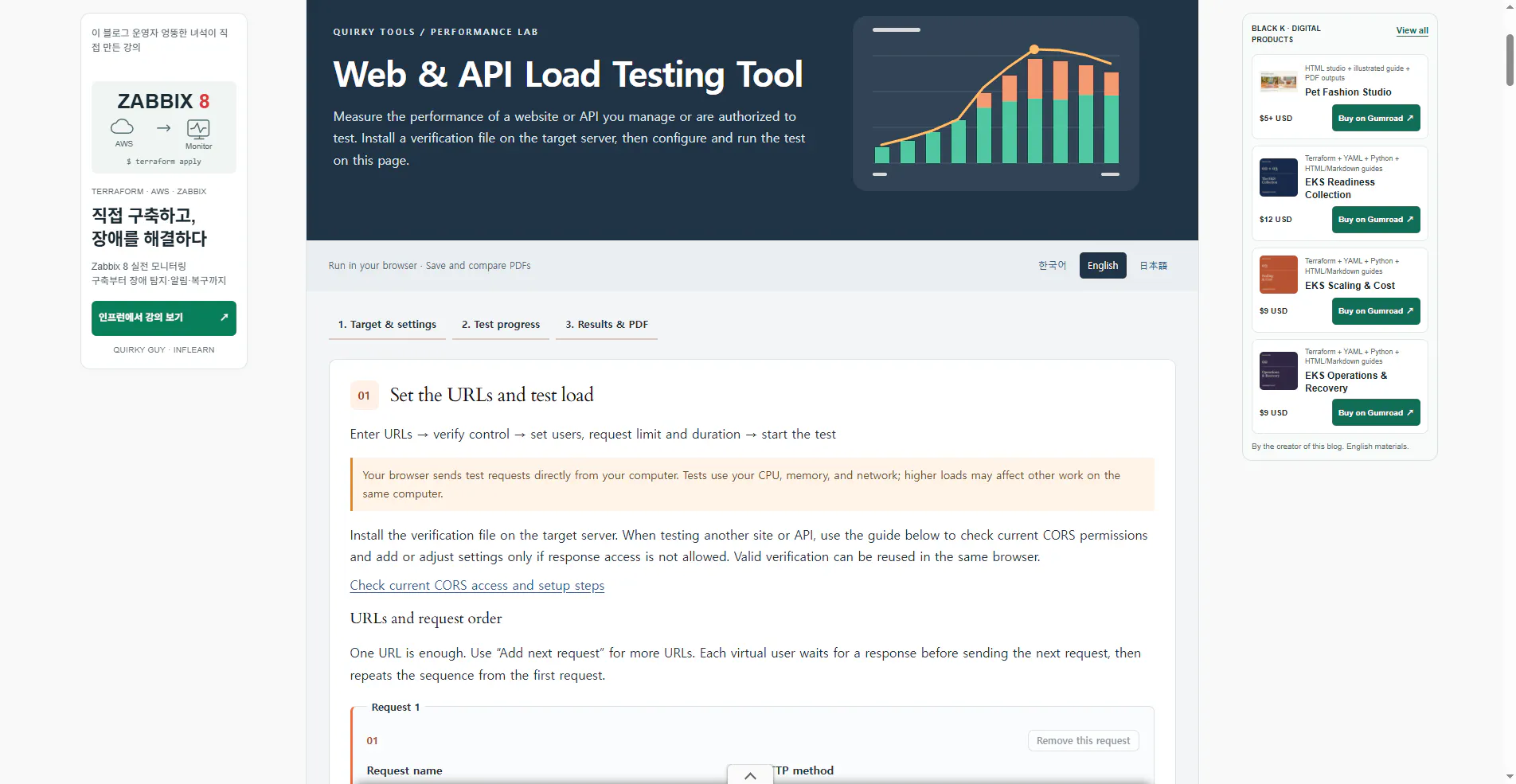Open 'View all' digital products link
The height and width of the screenshot is (784, 1516).
(x=1412, y=31)
